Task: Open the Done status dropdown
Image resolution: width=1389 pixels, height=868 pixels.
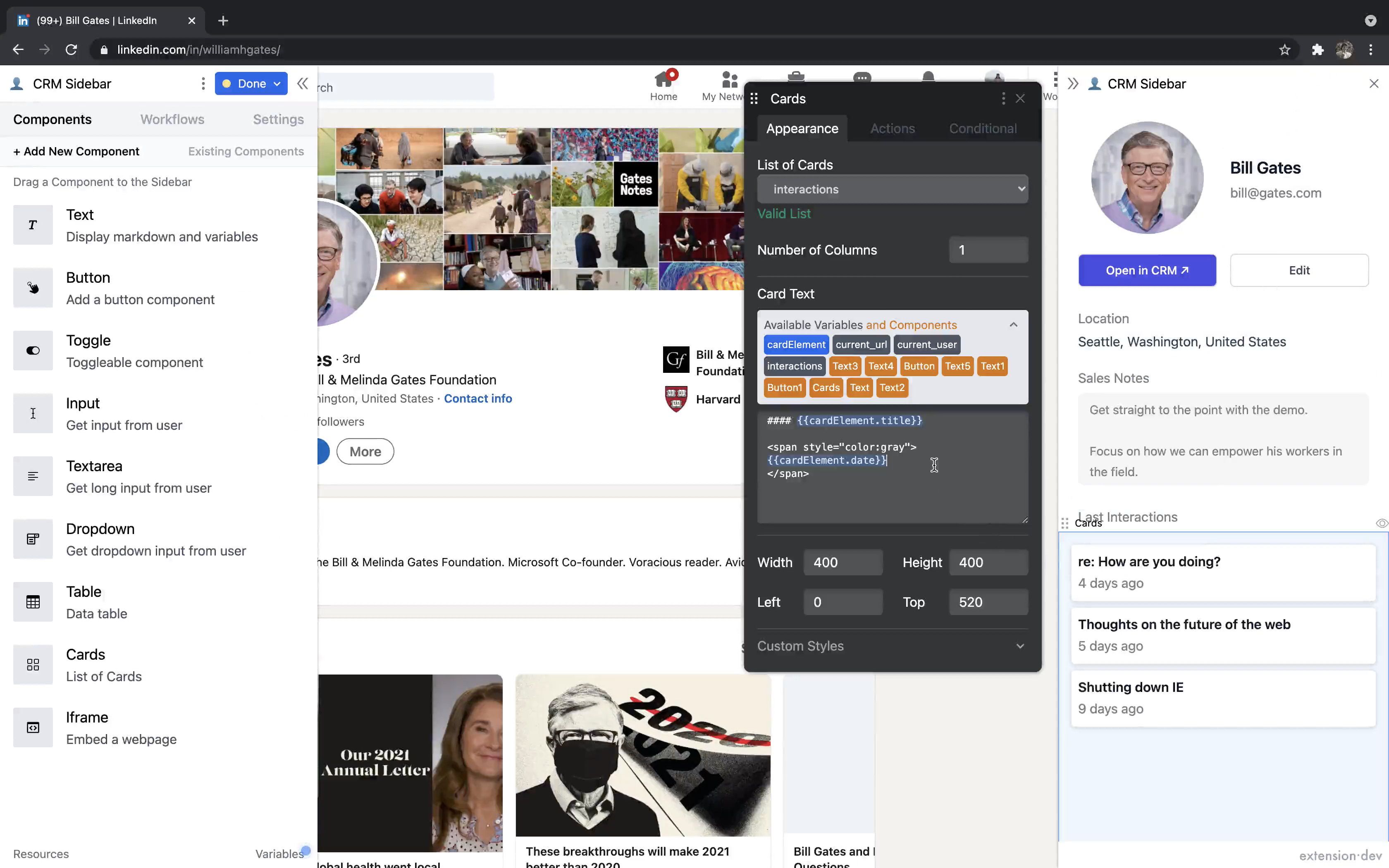Action: tap(251, 84)
